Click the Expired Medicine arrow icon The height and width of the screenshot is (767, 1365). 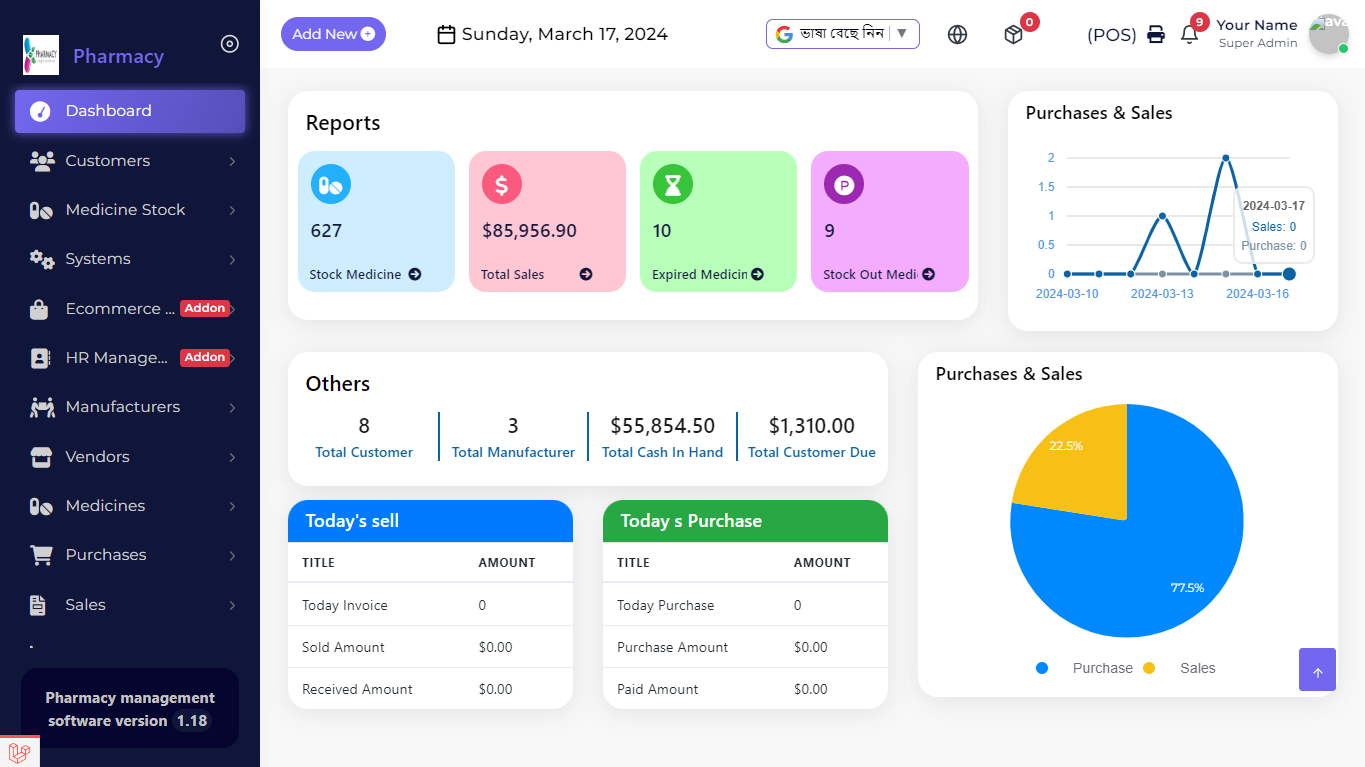click(757, 274)
